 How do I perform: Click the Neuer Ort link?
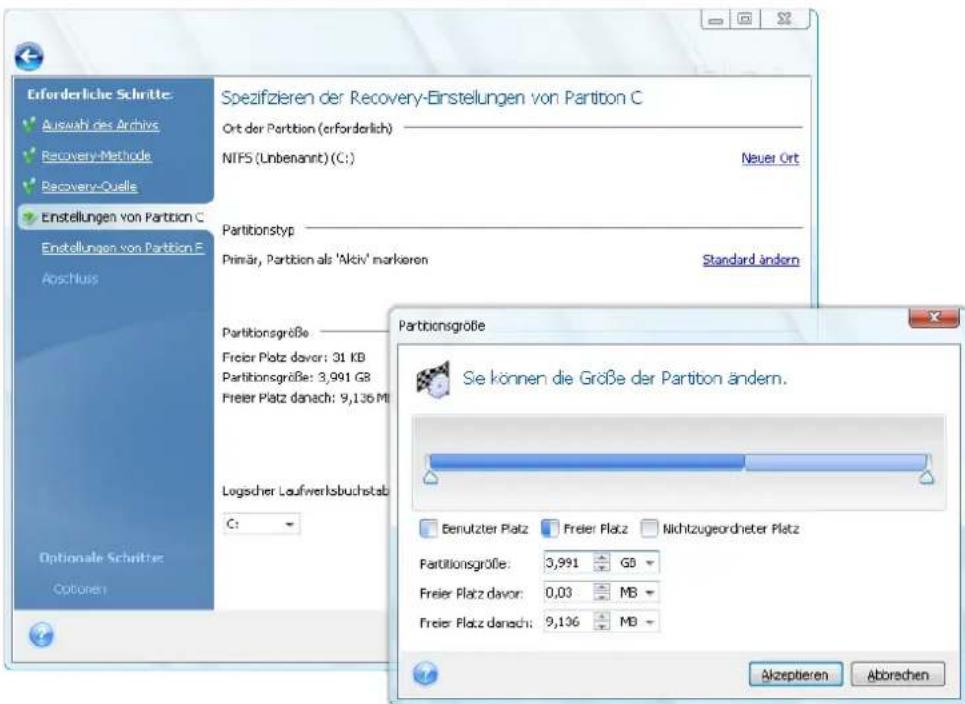coord(770,158)
